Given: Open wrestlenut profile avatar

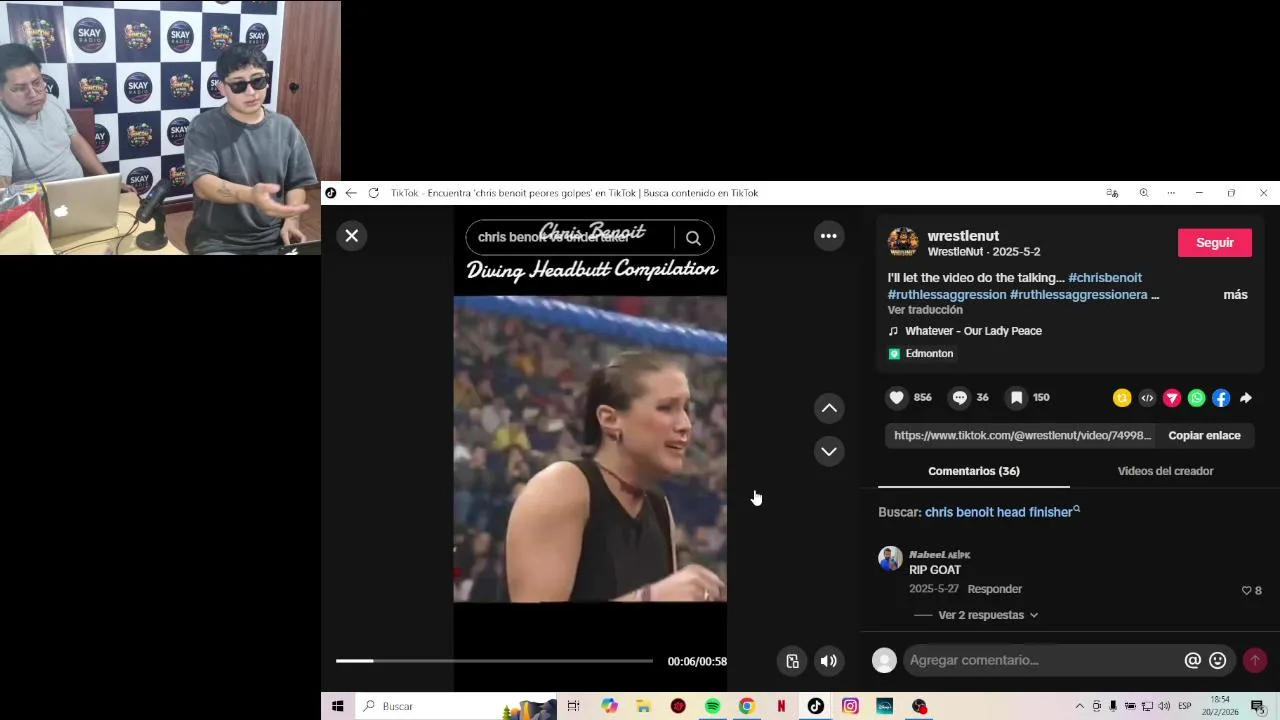Looking at the screenshot, I should pyautogui.click(x=903, y=242).
